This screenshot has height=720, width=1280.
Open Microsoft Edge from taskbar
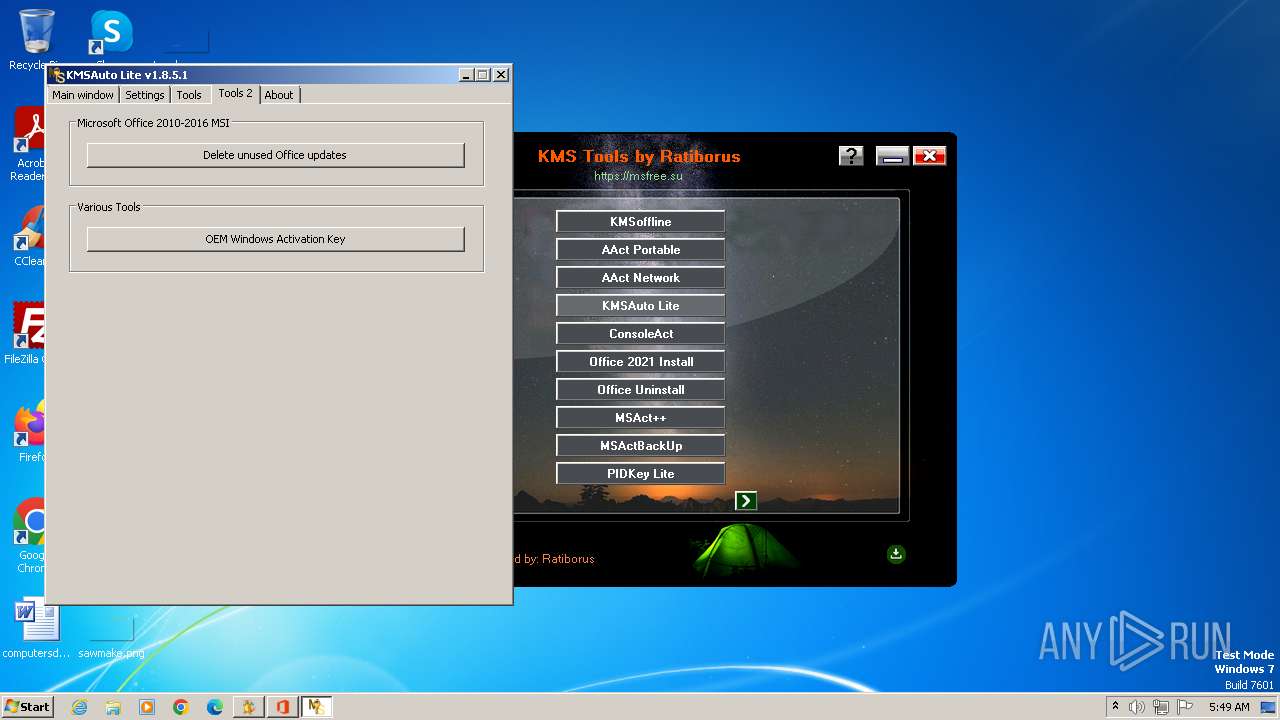coord(215,707)
